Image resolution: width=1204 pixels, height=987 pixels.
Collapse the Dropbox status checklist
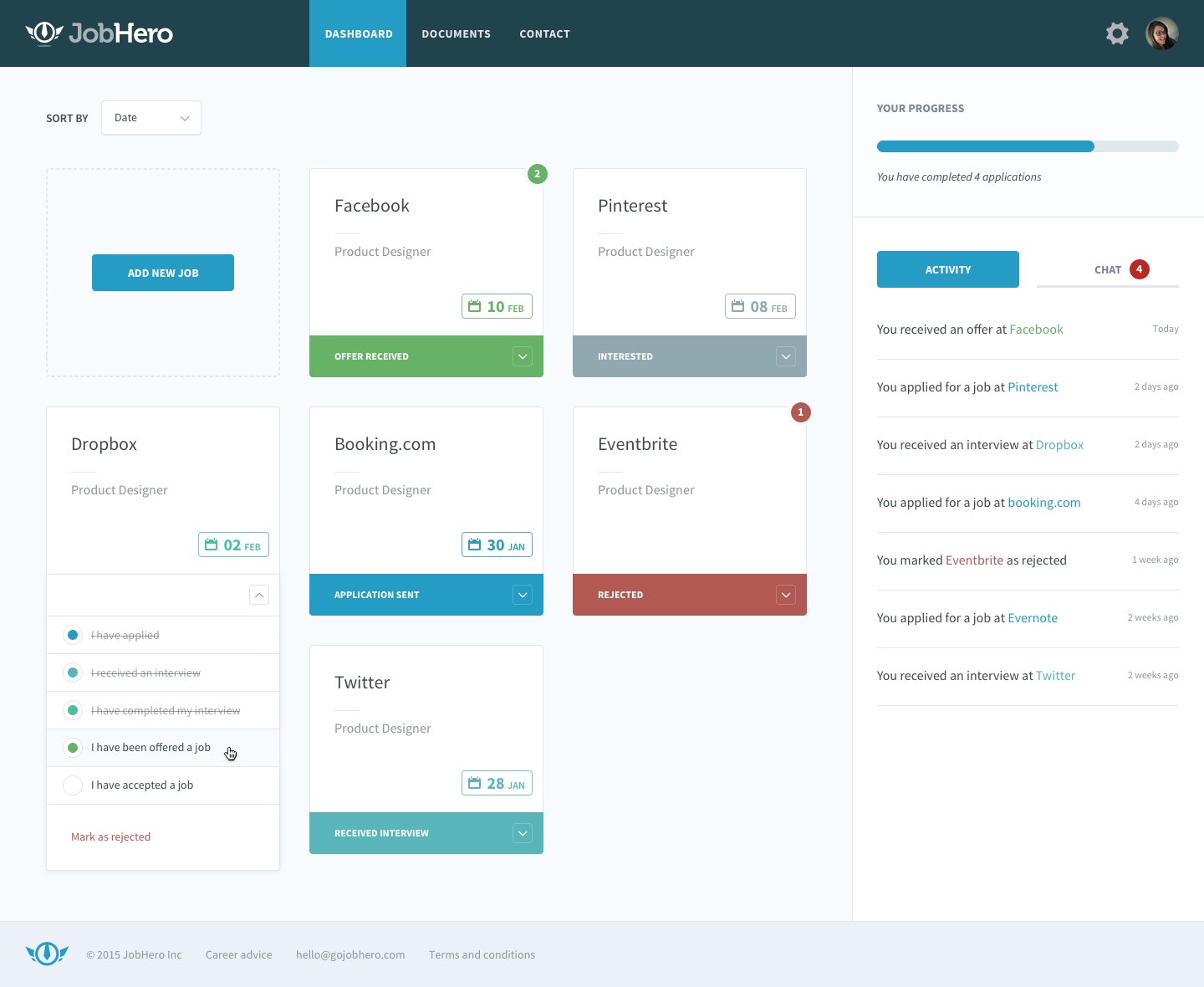point(259,595)
